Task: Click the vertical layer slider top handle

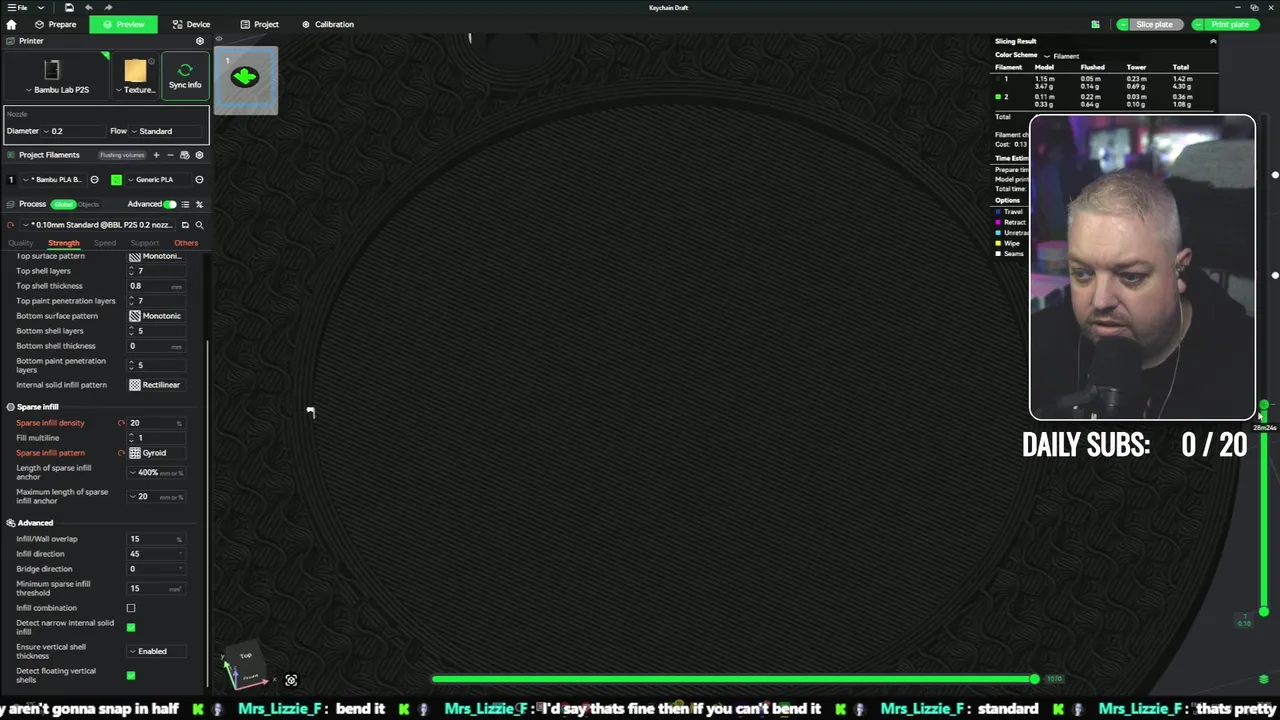Action: (x=1264, y=405)
